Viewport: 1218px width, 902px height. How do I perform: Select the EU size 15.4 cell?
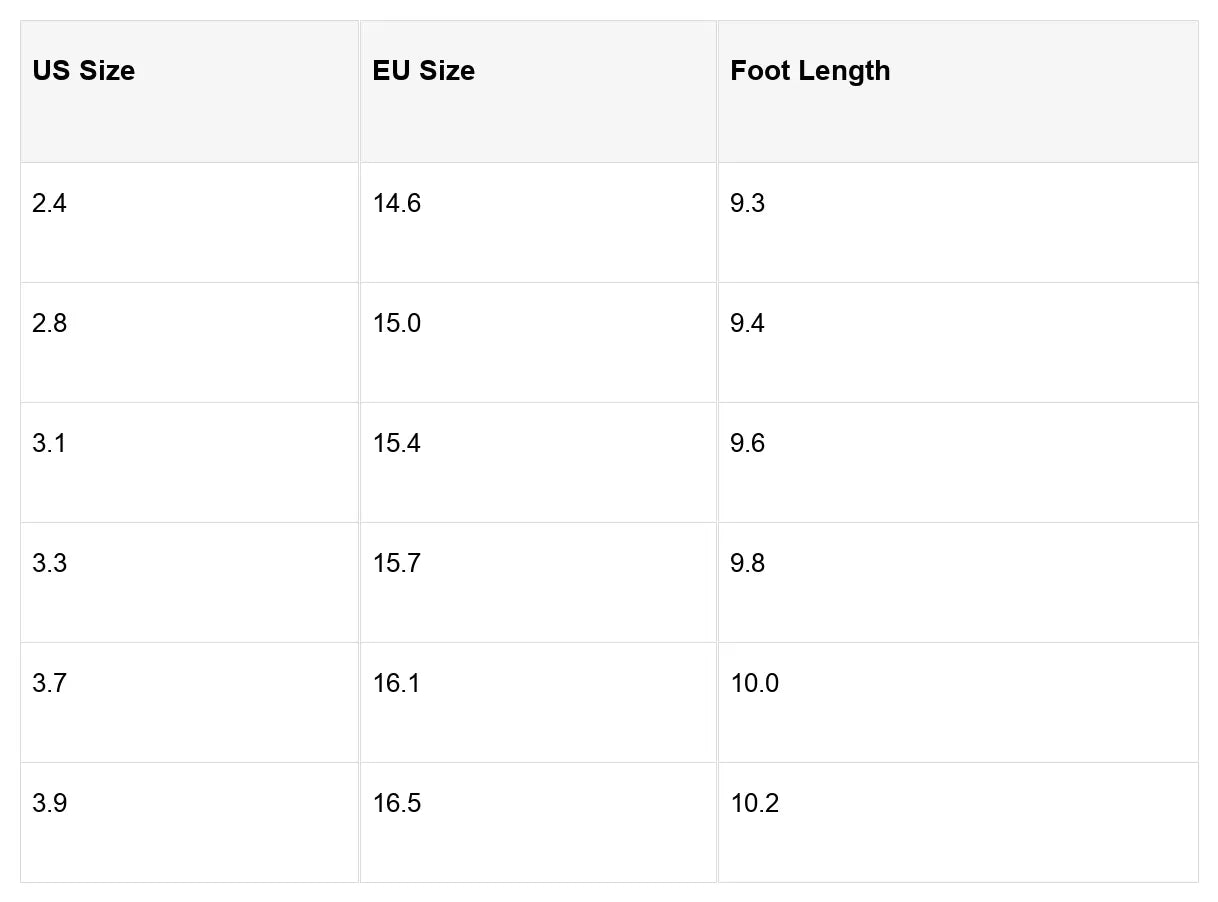[x=397, y=444]
